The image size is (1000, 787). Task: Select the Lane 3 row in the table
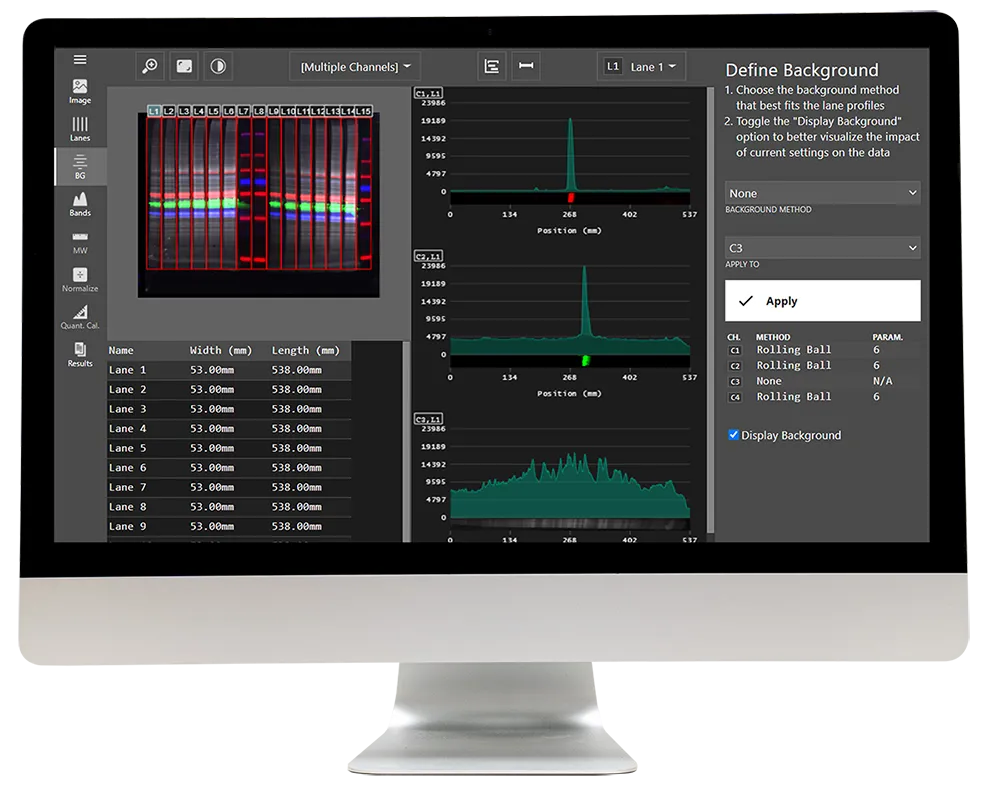(x=200, y=408)
